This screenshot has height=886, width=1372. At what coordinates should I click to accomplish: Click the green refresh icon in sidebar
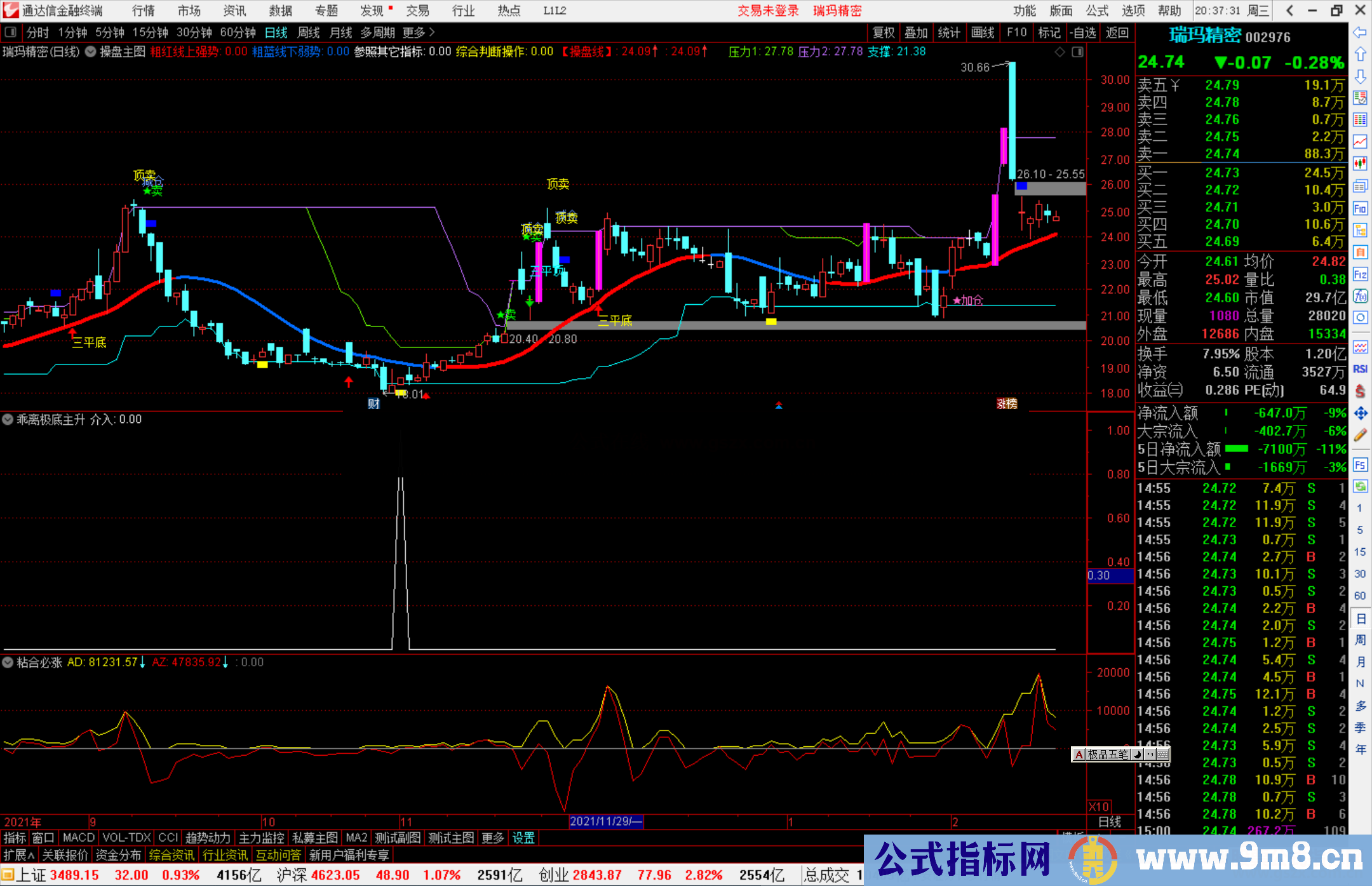(x=1360, y=487)
